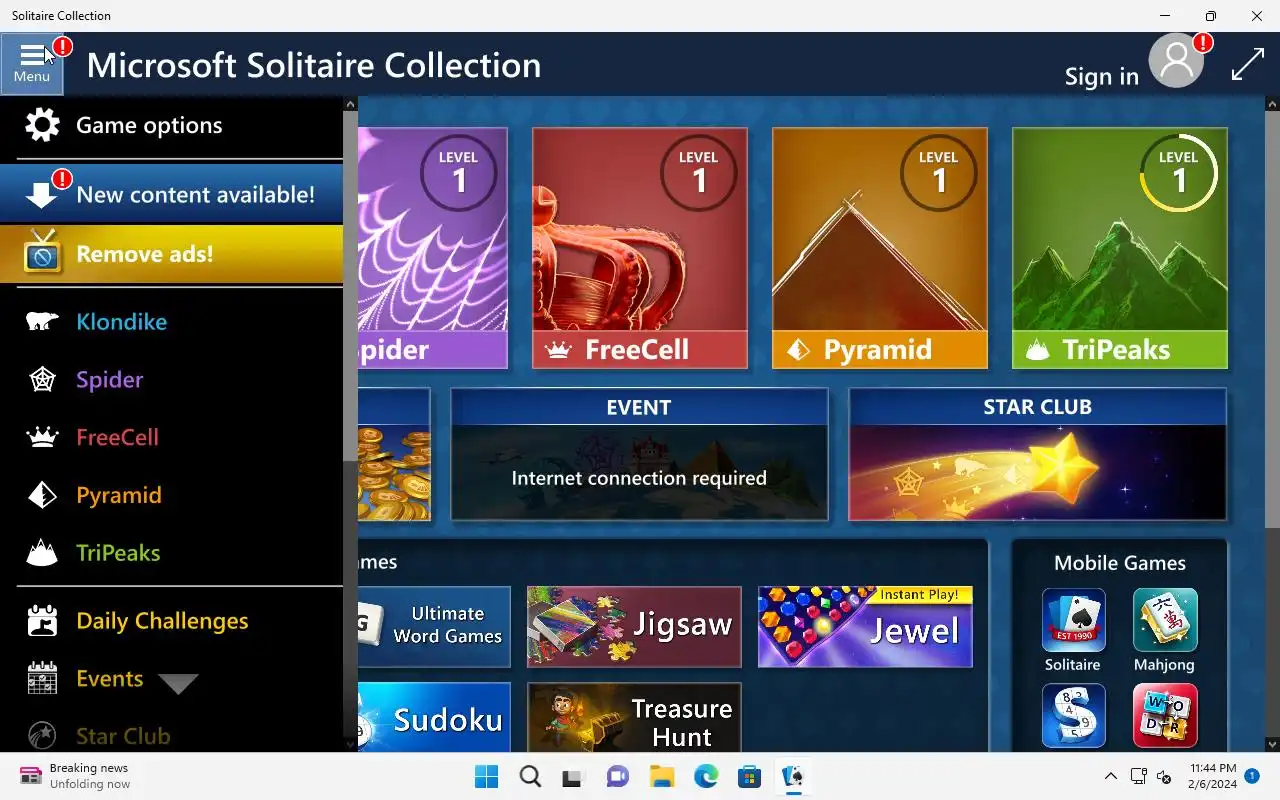View the FreeCell level 1 progress ring
The height and width of the screenshot is (800, 1280).
(699, 173)
